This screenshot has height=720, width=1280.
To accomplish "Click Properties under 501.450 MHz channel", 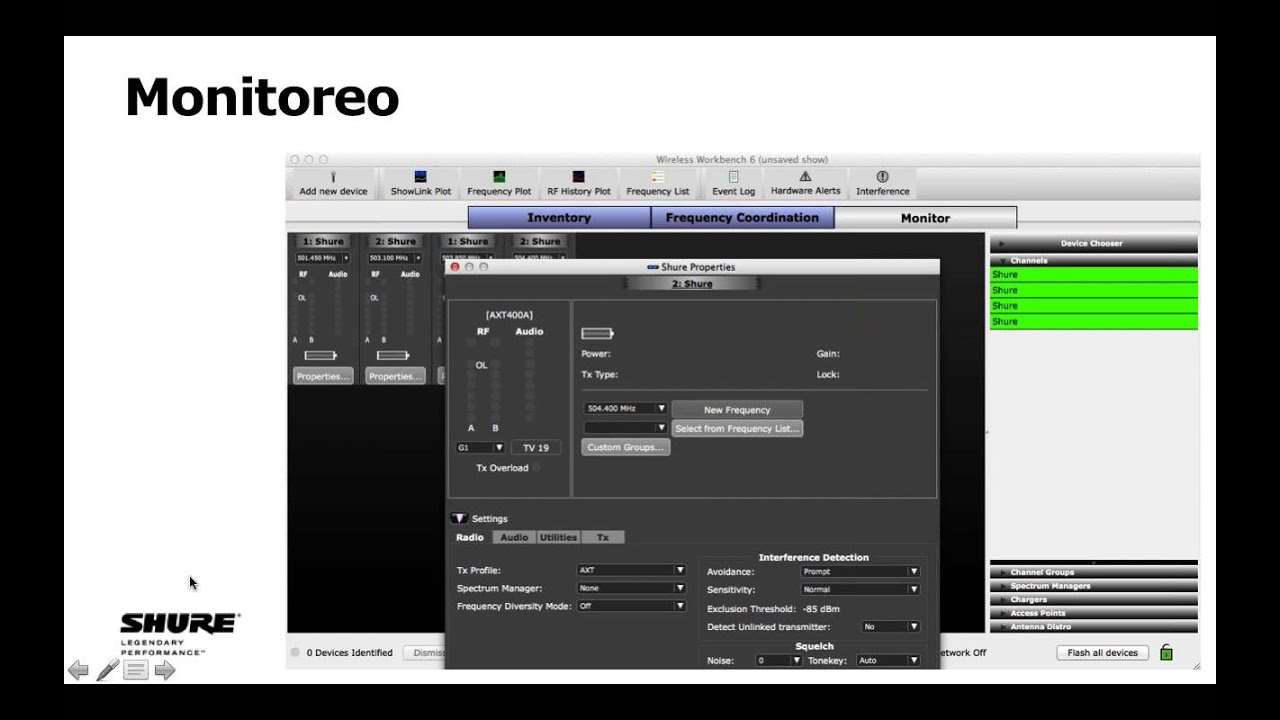I will point(323,376).
